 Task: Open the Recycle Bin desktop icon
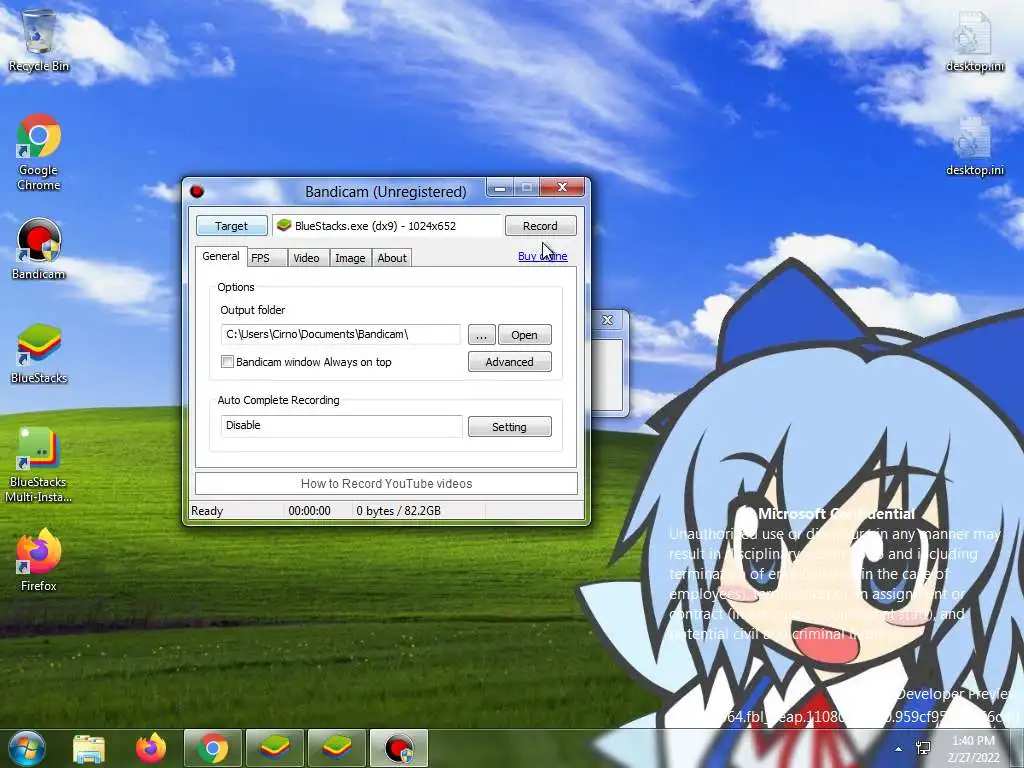point(39,40)
